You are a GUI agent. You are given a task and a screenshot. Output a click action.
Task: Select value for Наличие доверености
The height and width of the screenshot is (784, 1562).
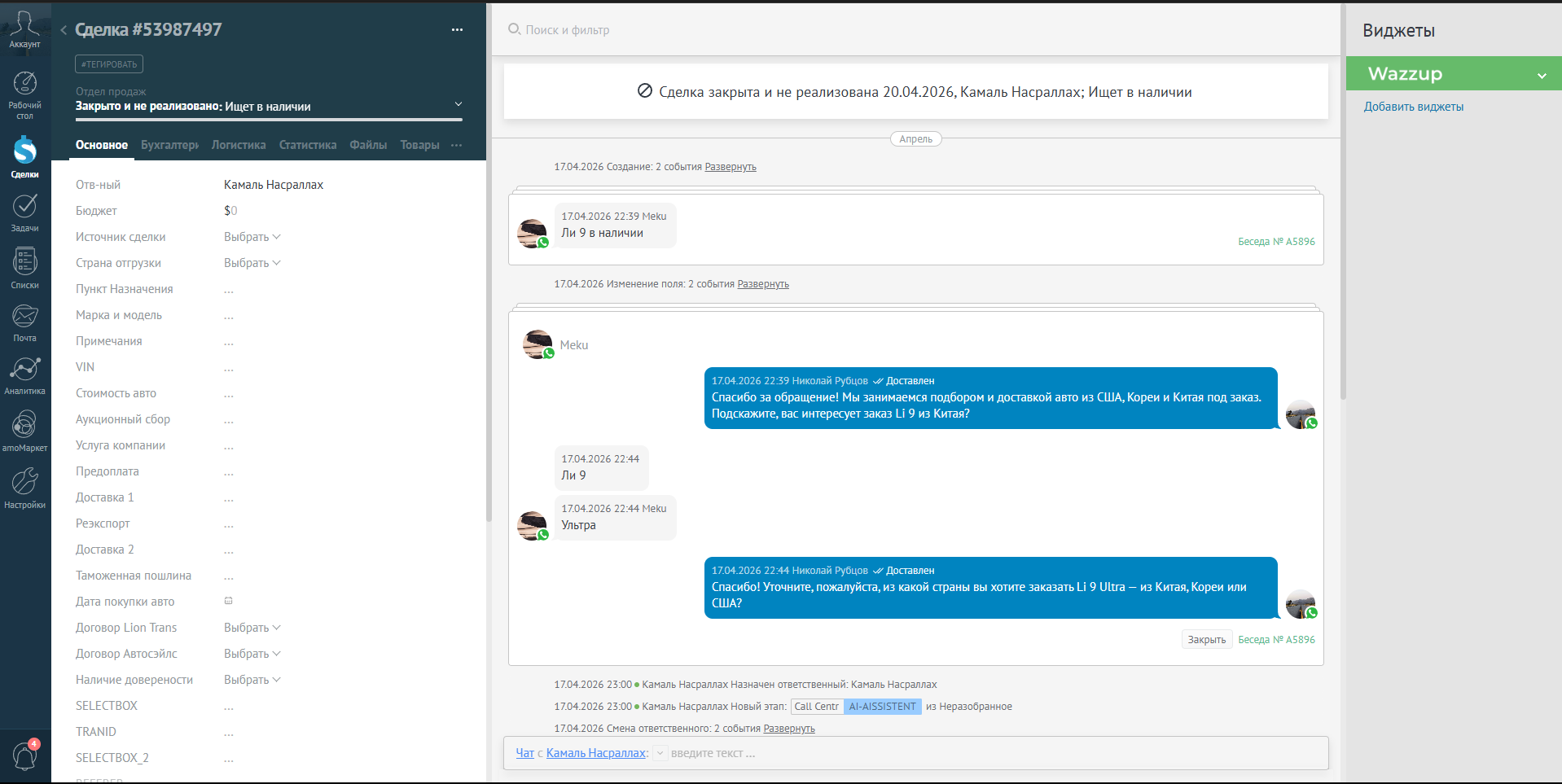pos(252,680)
